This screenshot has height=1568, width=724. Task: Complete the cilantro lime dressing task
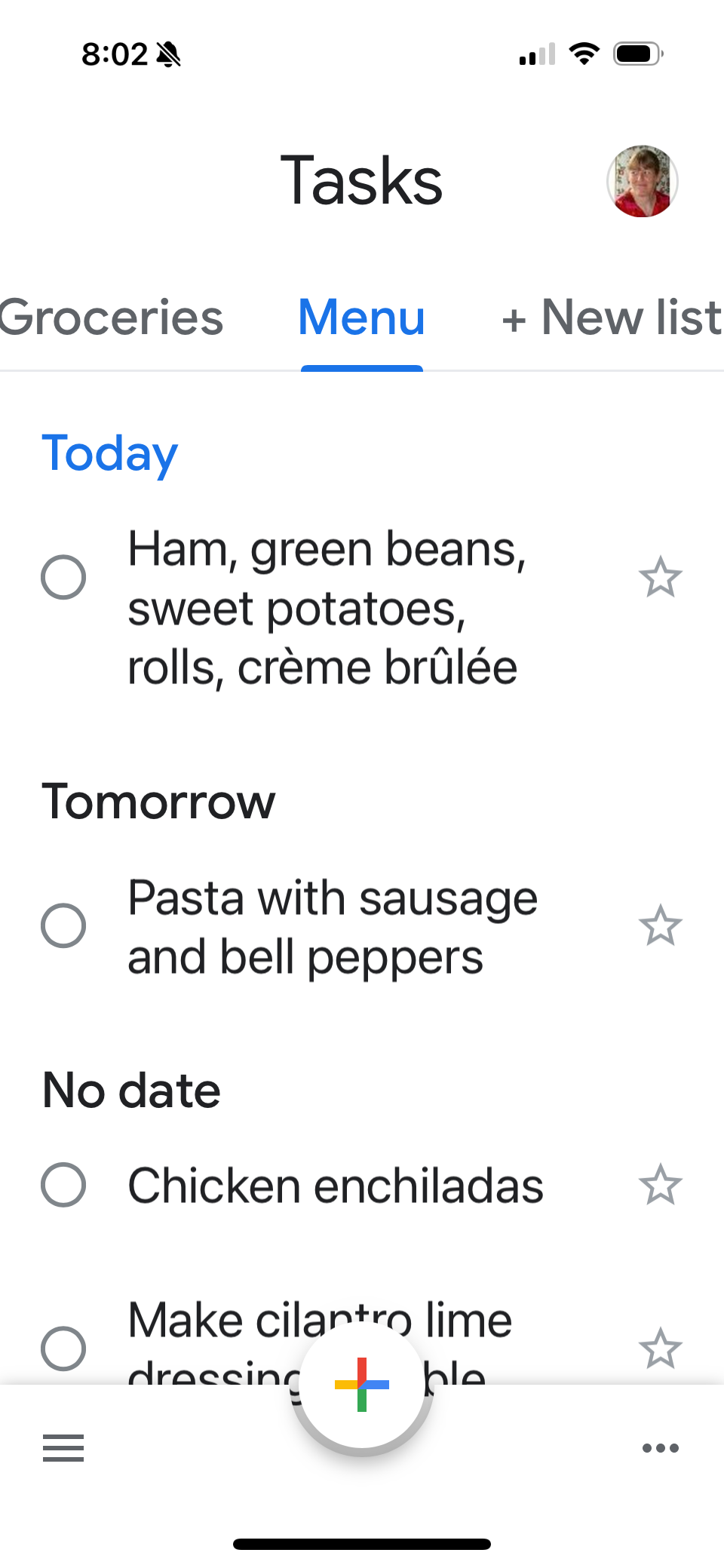63,1349
